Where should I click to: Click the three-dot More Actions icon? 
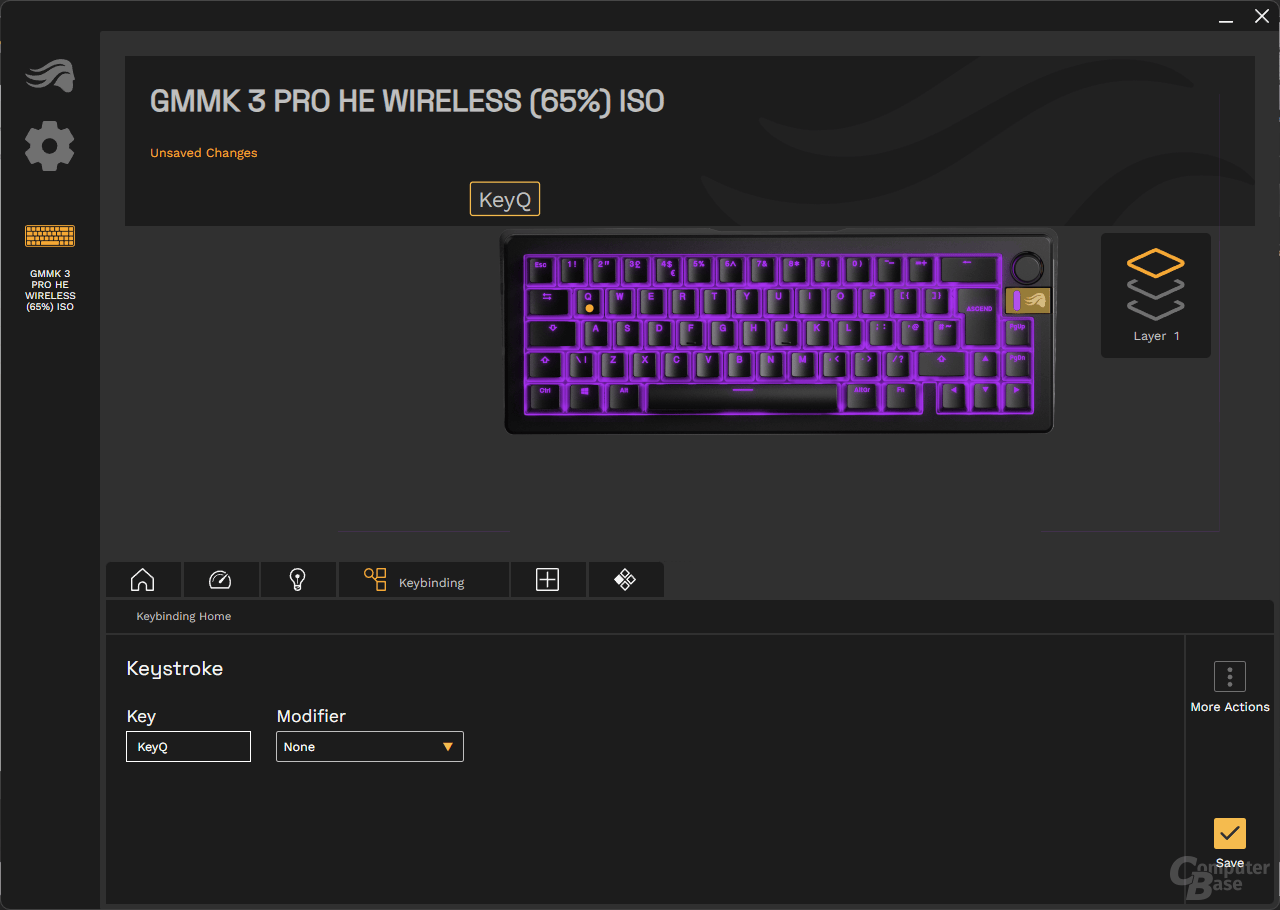pyautogui.click(x=1230, y=677)
